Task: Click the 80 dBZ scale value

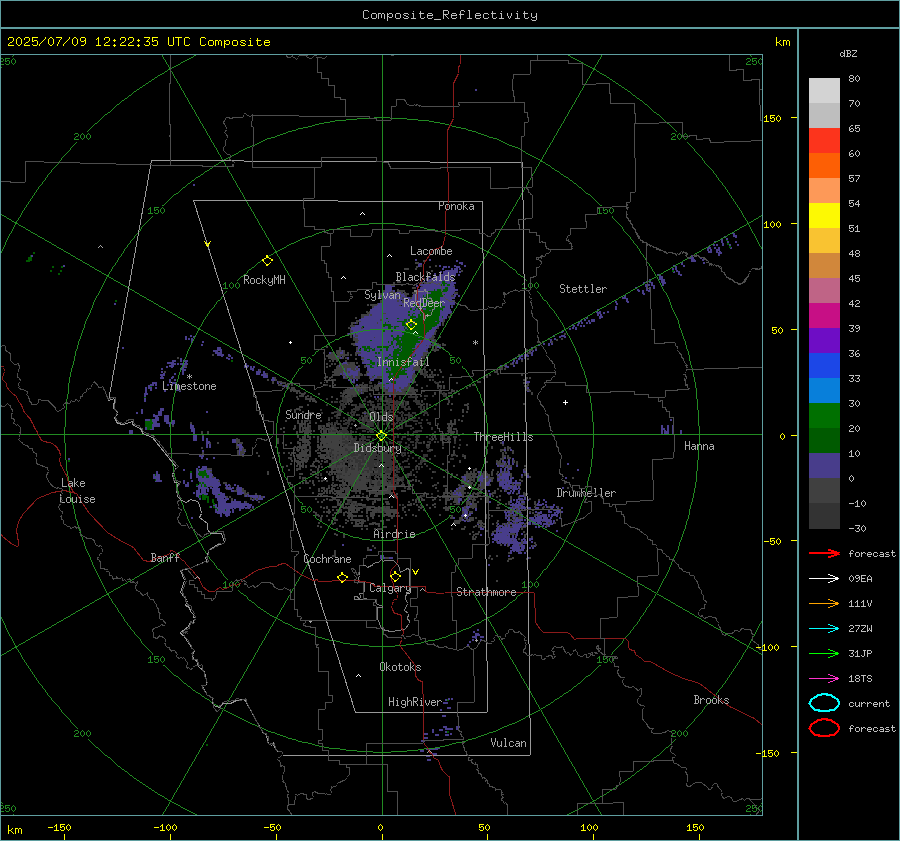Action: coord(854,79)
